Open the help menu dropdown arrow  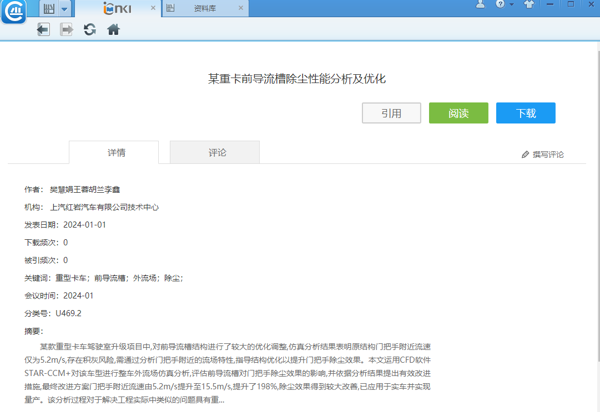[x=512, y=5]
